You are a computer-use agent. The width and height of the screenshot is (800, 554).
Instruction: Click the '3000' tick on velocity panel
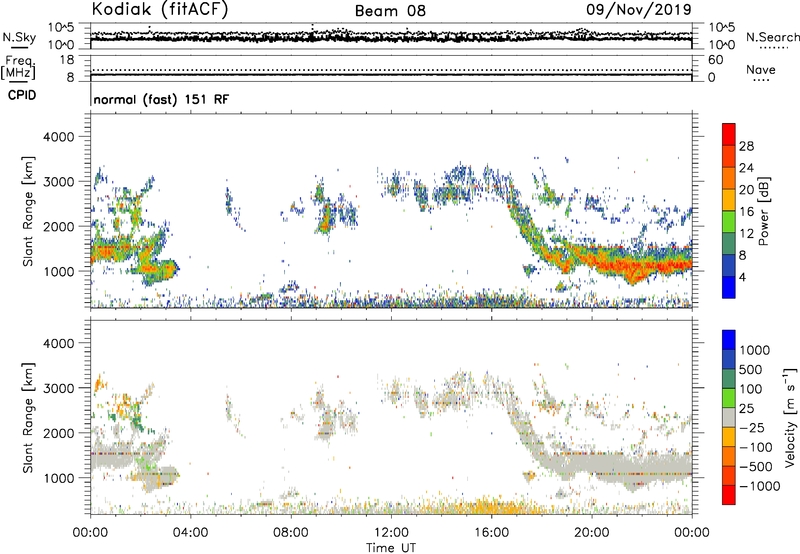(x=58, y=388)
